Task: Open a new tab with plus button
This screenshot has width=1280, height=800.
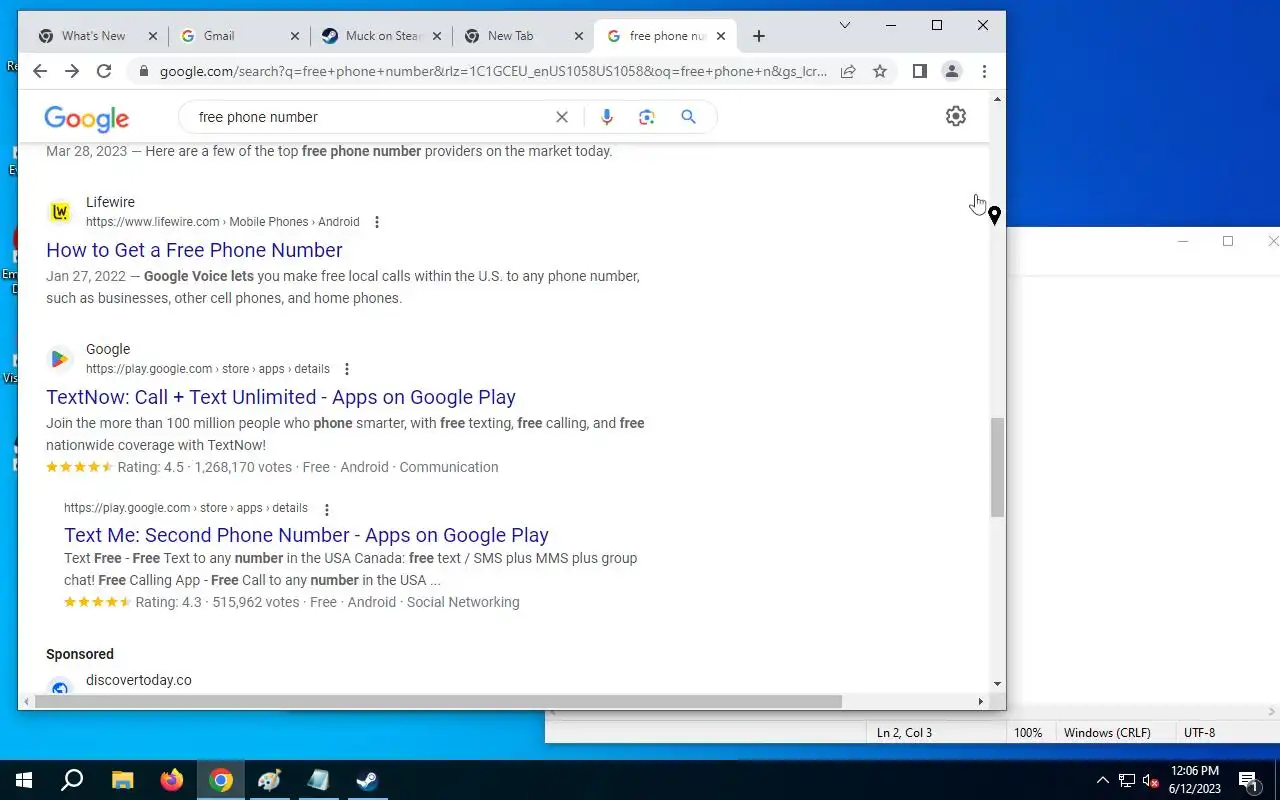Action: point(759,36)
